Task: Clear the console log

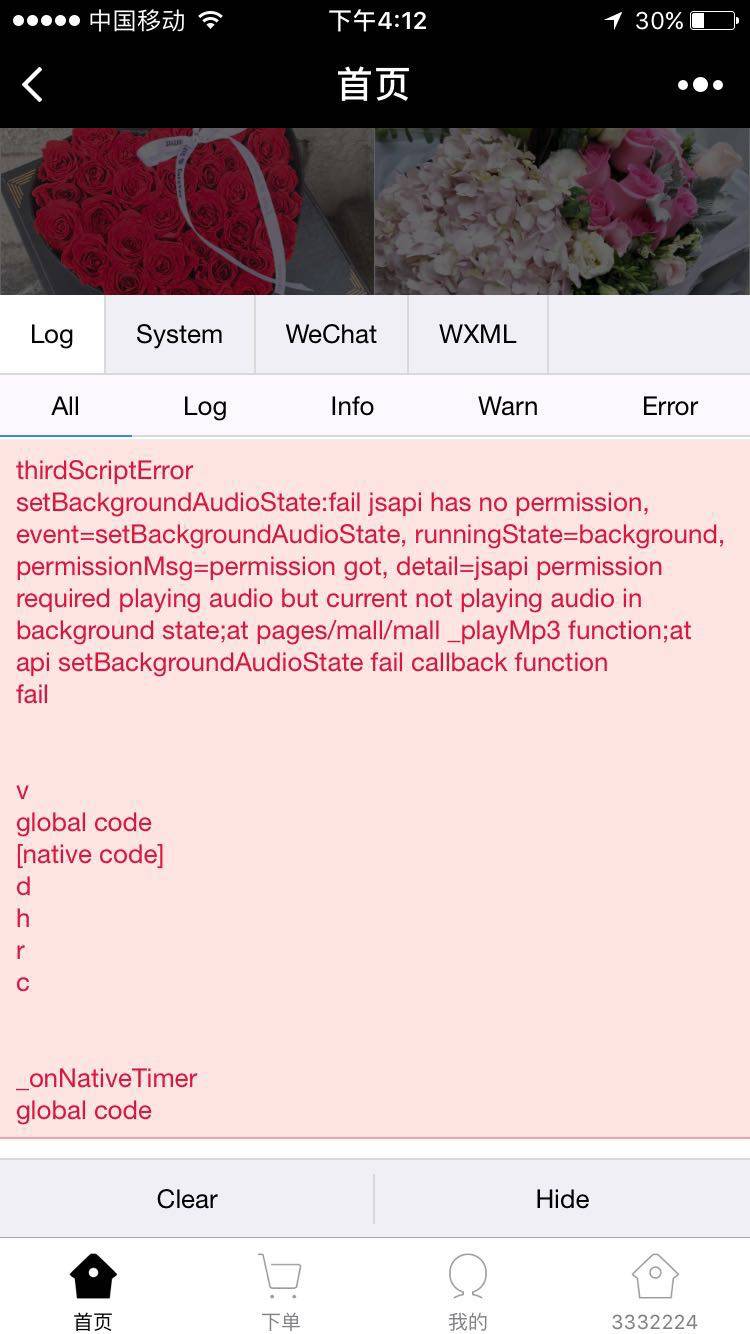Action: 187,1199
